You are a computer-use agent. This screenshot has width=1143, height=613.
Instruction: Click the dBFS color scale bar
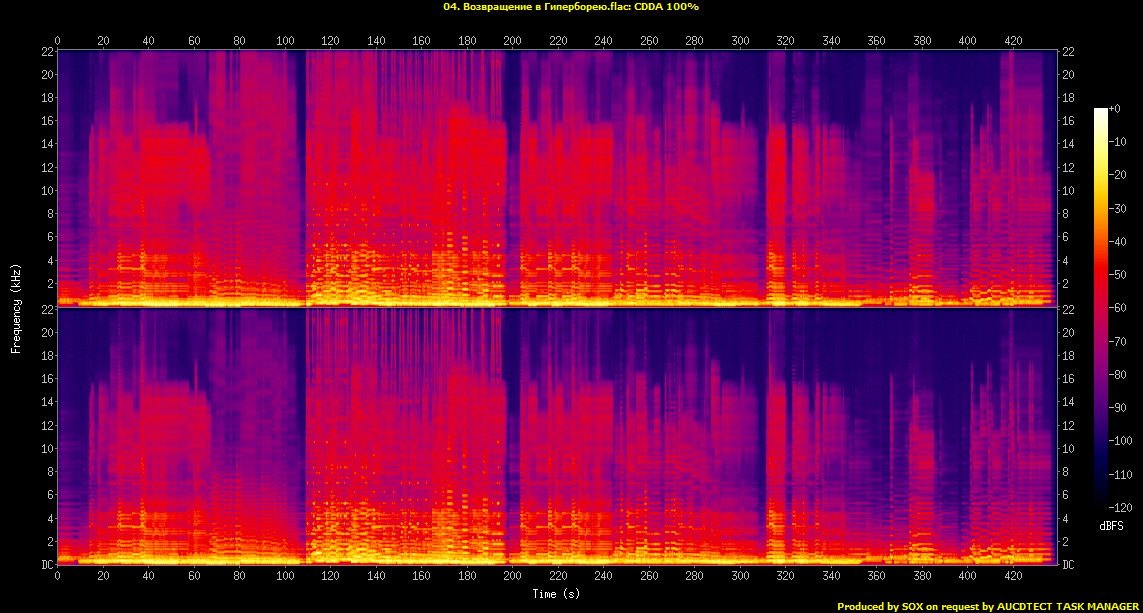point(1101,308)
